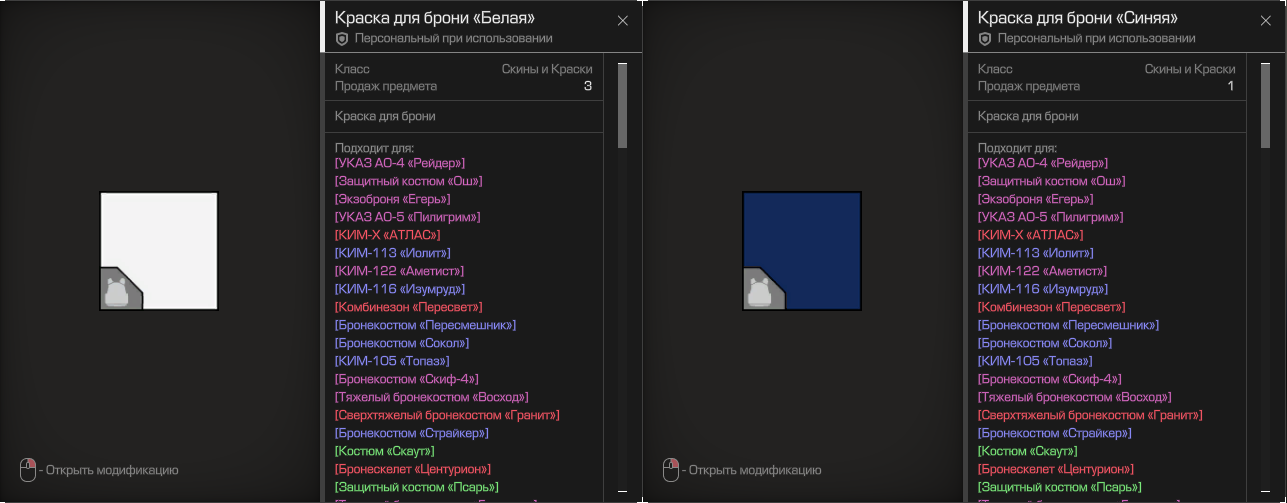This screenshot has height=503, width=1287.
Task: Click armor icon on white paint swatch
Action: coord(118,292)
